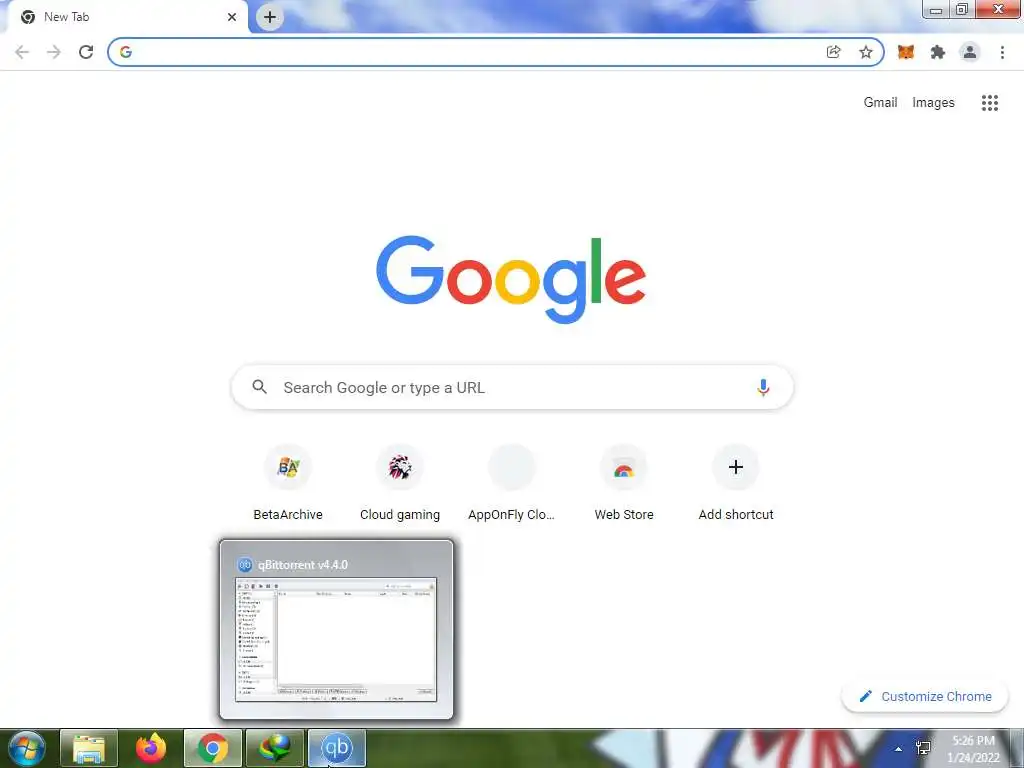Click the network tray icon
Screen dimensions: 1024x768
[923, 748]
